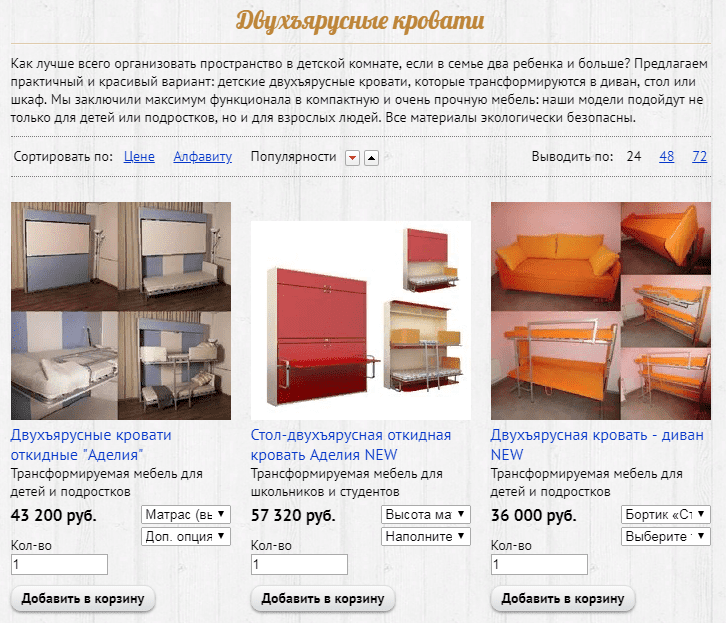726x623 pixels.
Task: Sort products by Цене link
Action: click(x=139, y=156)
